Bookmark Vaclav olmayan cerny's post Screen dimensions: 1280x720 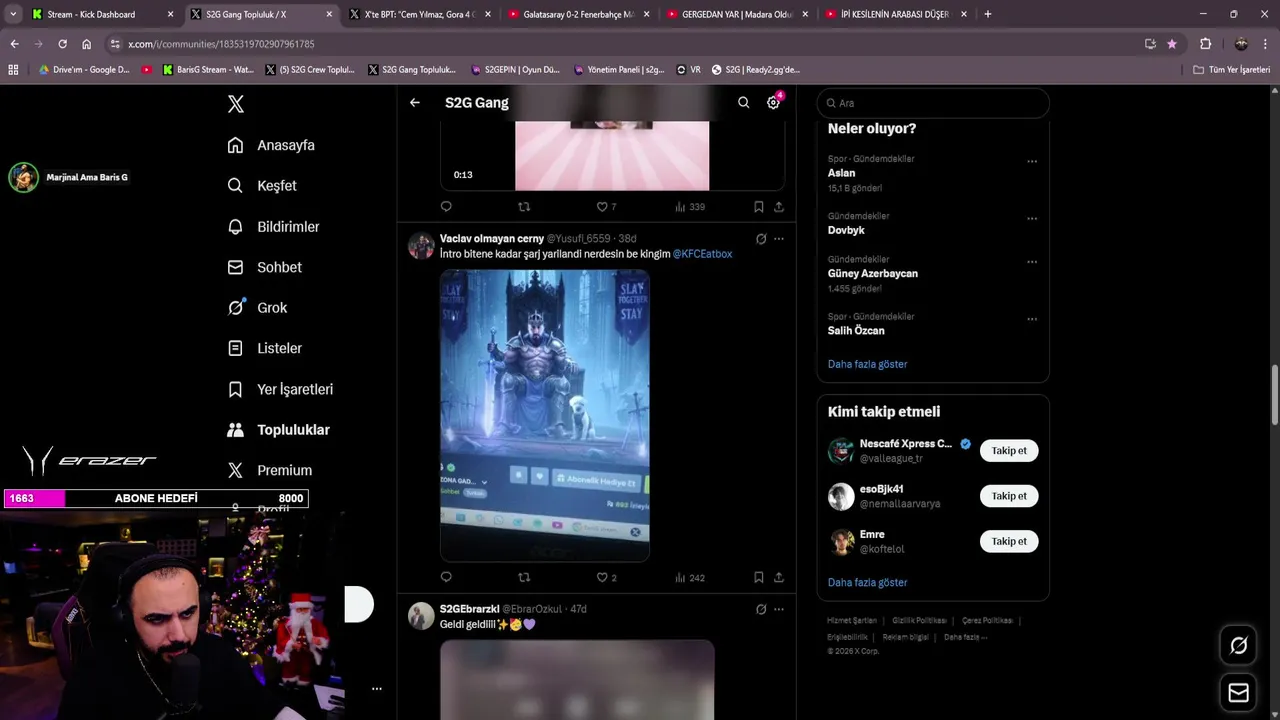click(758, 577)
